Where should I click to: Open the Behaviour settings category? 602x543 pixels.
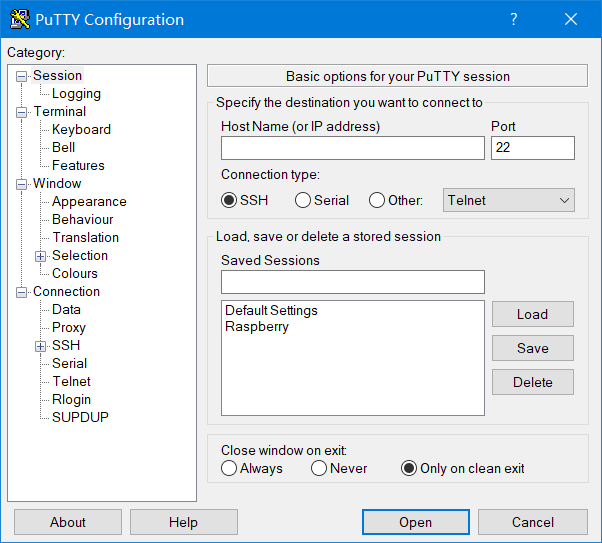coord(83,220)
